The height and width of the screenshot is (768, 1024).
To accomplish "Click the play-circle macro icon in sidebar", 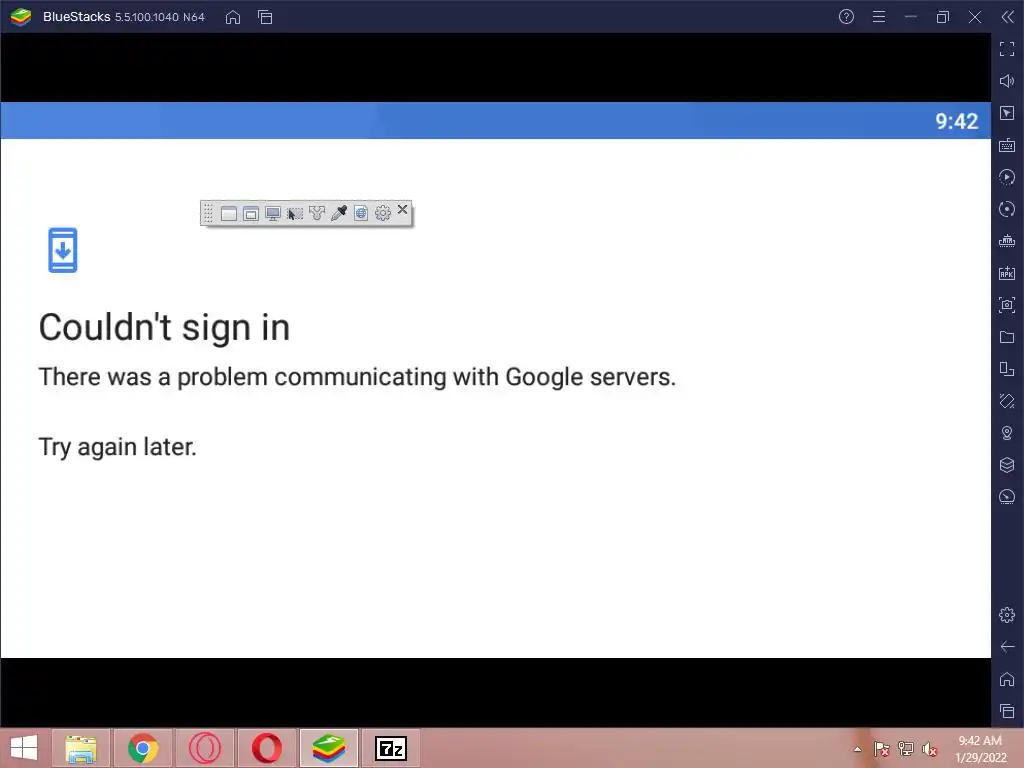I will [1007, 177].
